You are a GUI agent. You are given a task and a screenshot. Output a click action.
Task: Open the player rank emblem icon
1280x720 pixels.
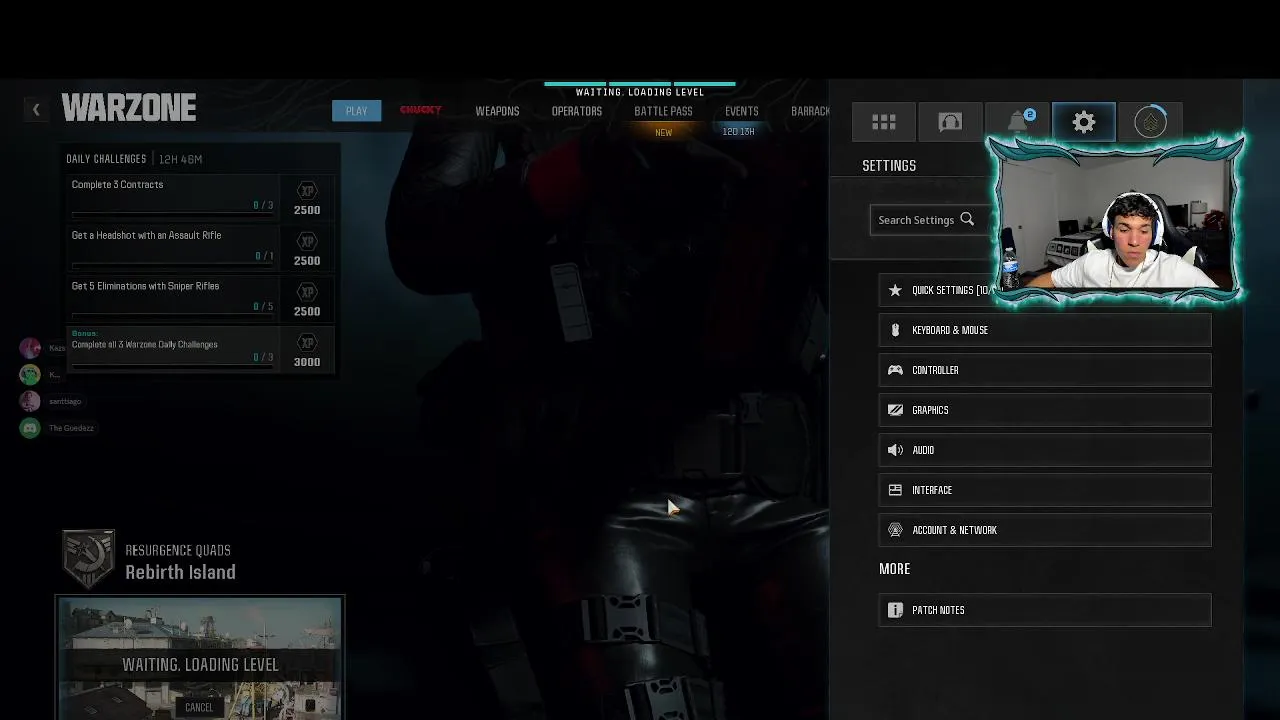[1150, 122]
